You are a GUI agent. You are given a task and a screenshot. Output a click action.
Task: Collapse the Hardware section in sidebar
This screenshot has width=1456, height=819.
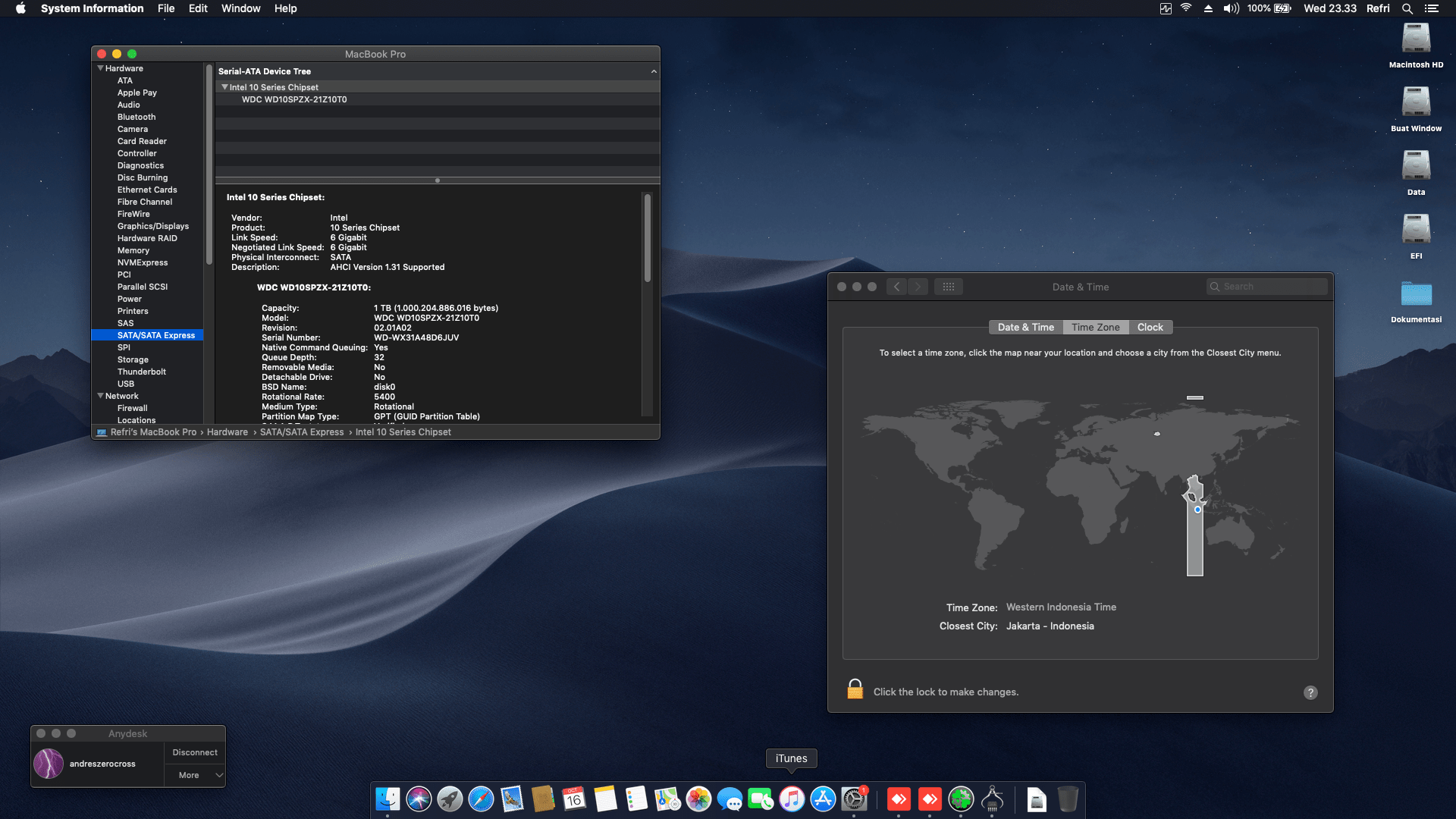[x=100, y=68]
